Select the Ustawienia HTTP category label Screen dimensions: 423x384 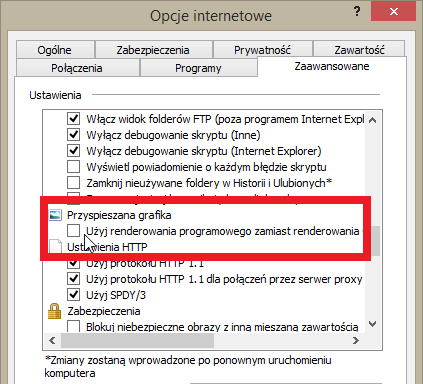(107, 247)
